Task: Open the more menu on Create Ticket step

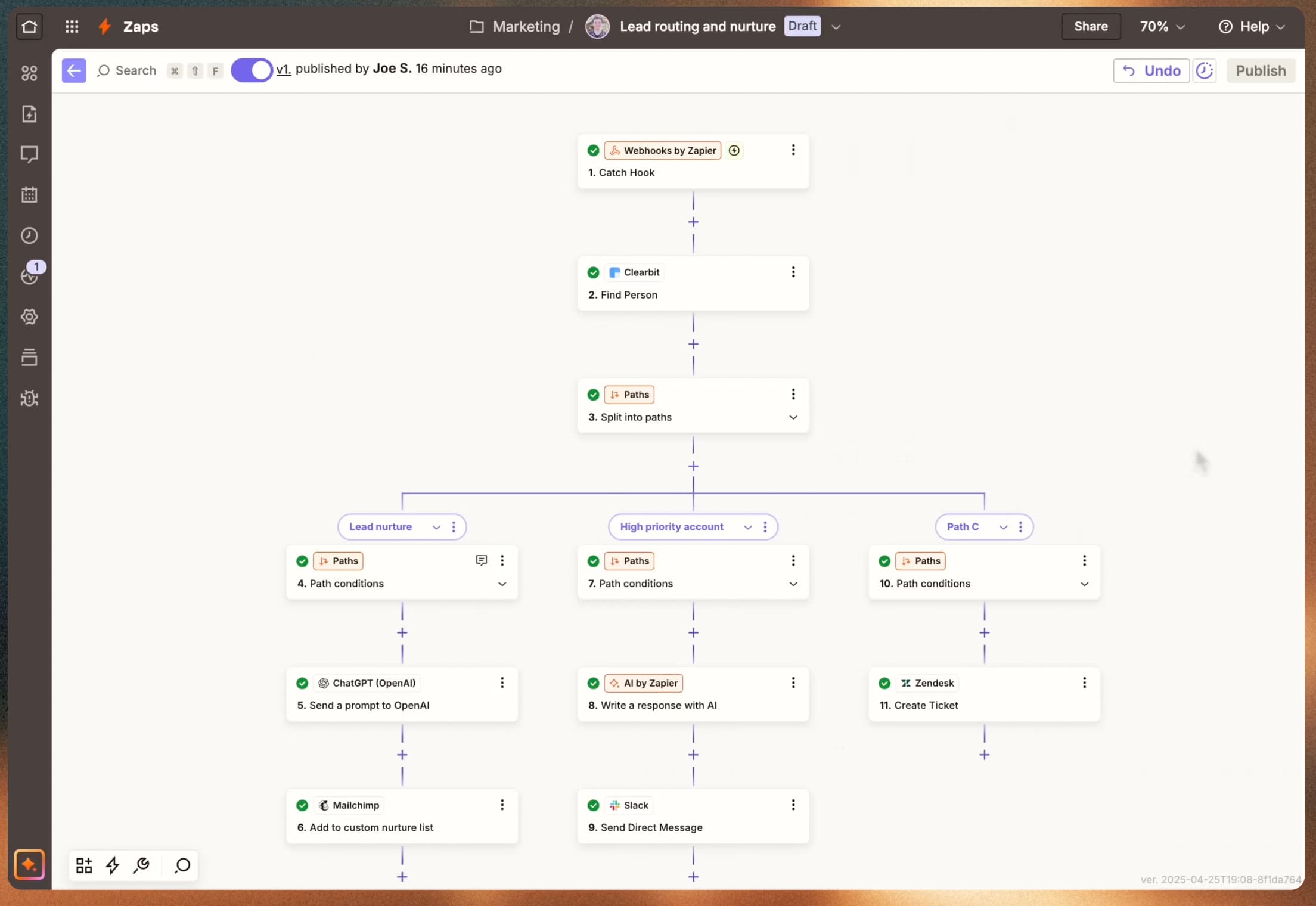Action: [x=1084, y=682]
